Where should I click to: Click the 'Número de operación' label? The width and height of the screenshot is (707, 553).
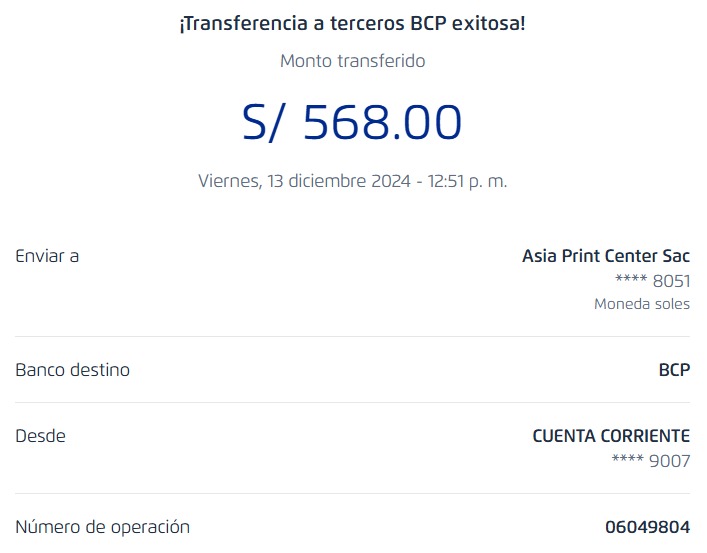(x=102, y=527)
